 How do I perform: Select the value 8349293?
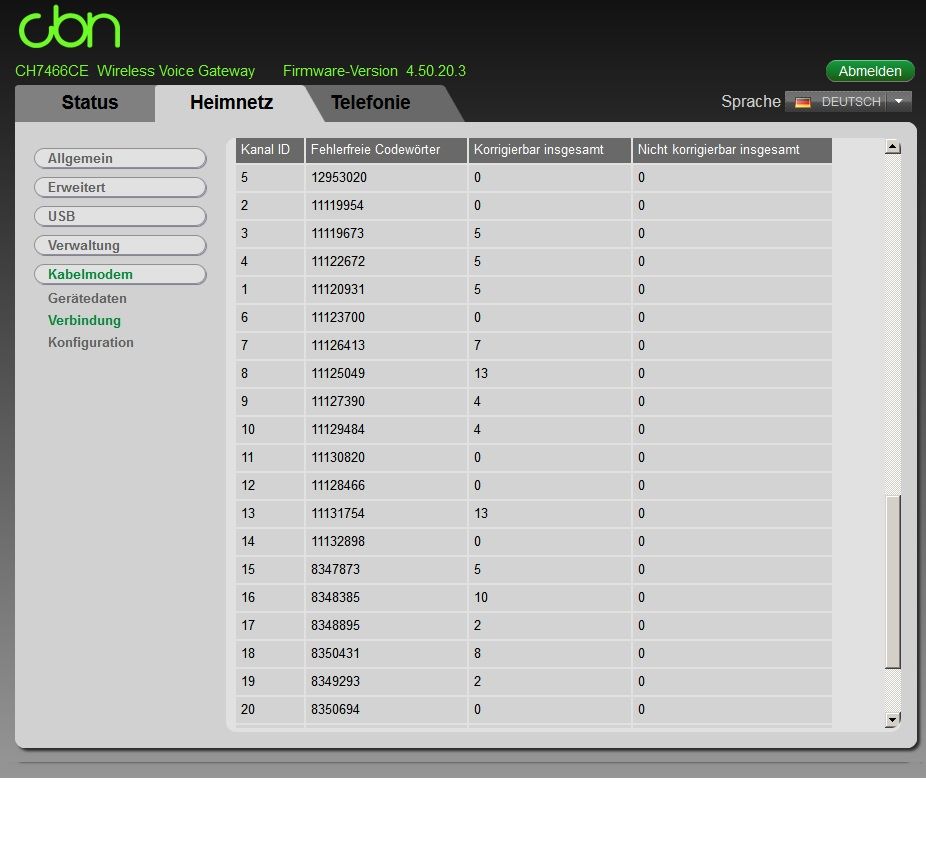point(335,681)
